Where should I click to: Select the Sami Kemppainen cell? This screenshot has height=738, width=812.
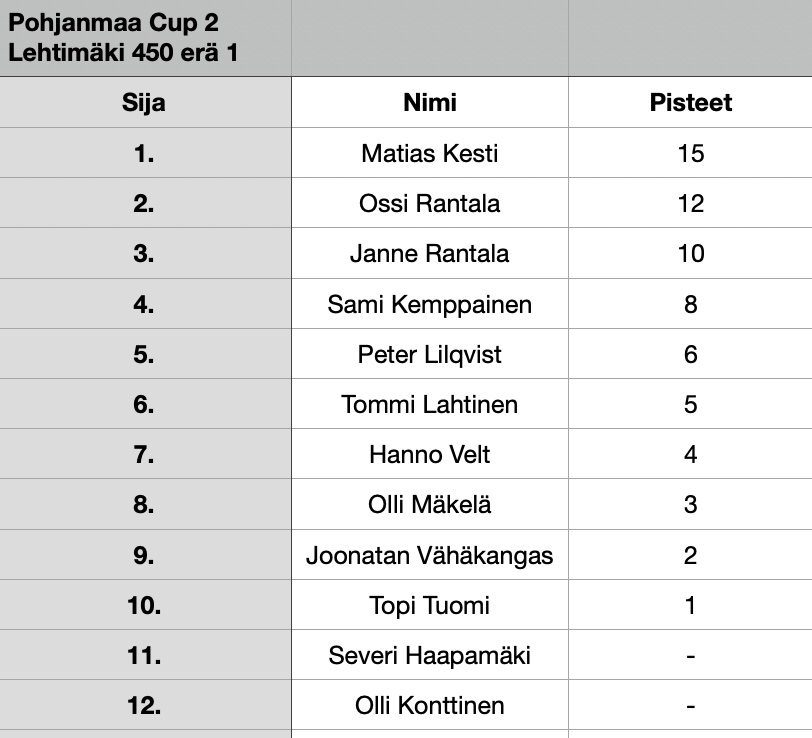point(430,304)
